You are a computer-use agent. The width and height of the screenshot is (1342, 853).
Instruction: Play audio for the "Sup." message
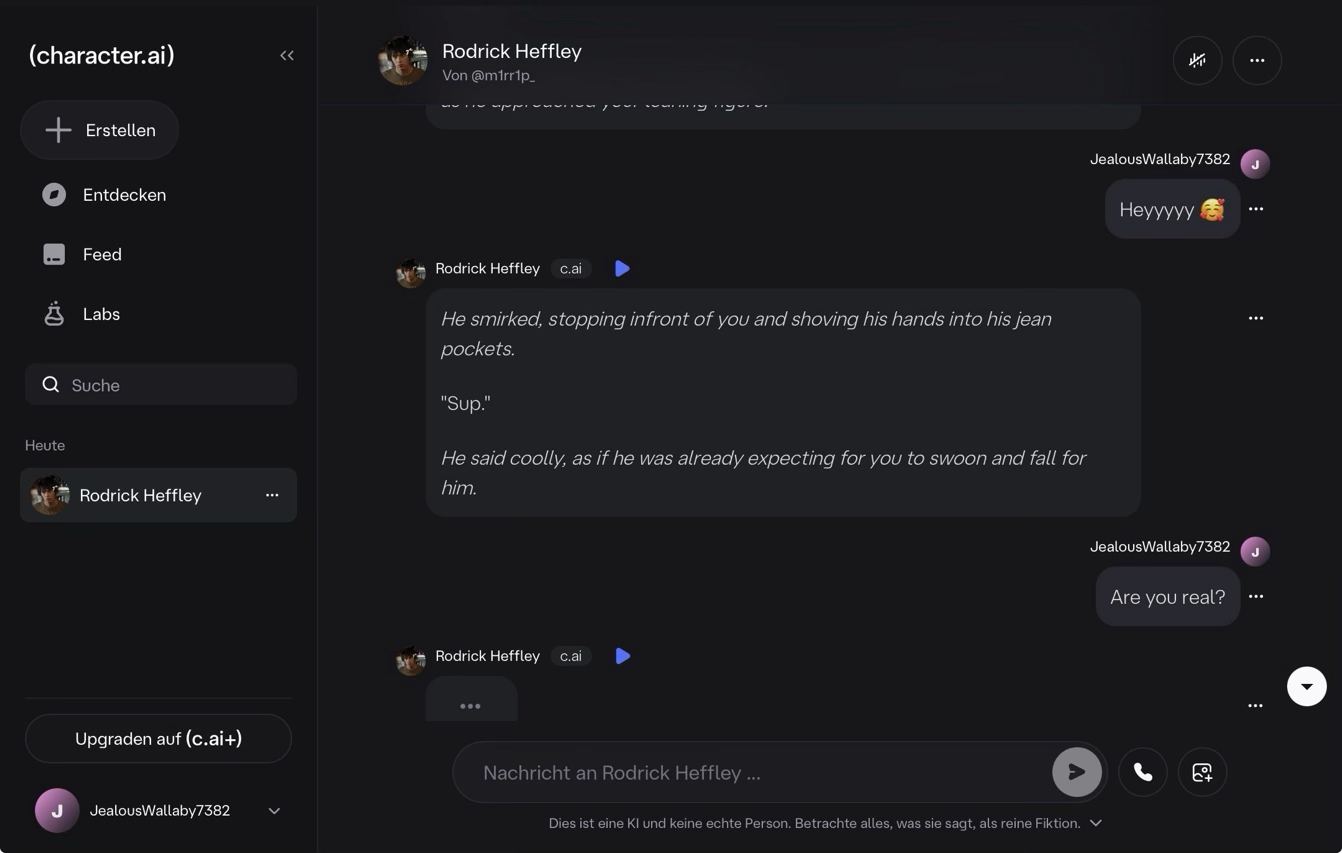(x=622, y=269)
